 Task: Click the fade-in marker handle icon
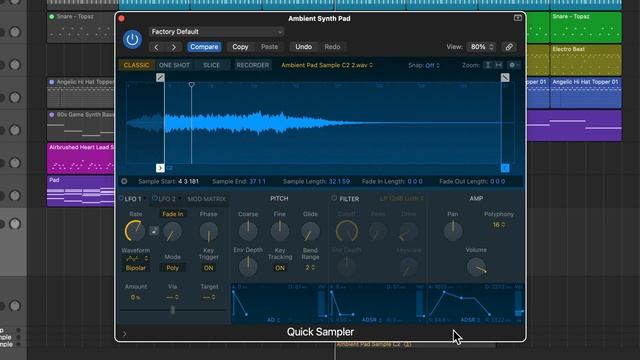pos(160,77)
